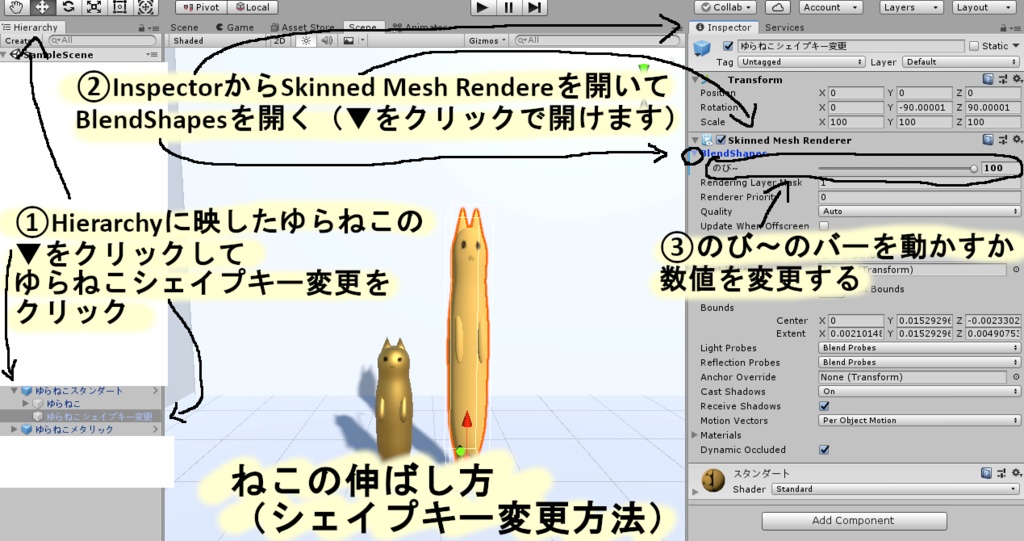This screenshot has height=541, width=1024.
Task: Open the Gizmos dropdown
Action: point(487,41)
